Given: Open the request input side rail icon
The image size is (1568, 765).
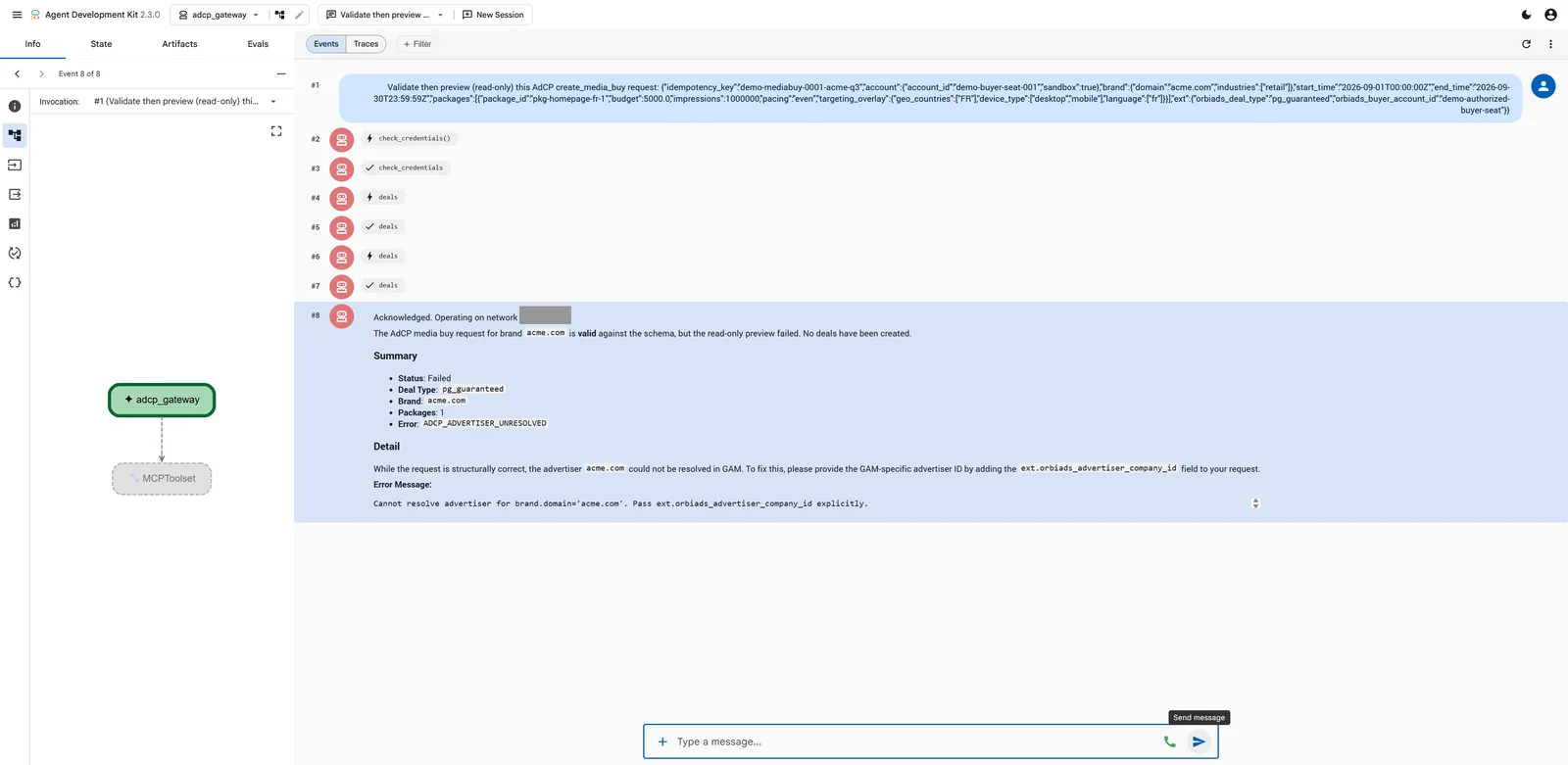Looking at the screenshot, I should (15, 165).
